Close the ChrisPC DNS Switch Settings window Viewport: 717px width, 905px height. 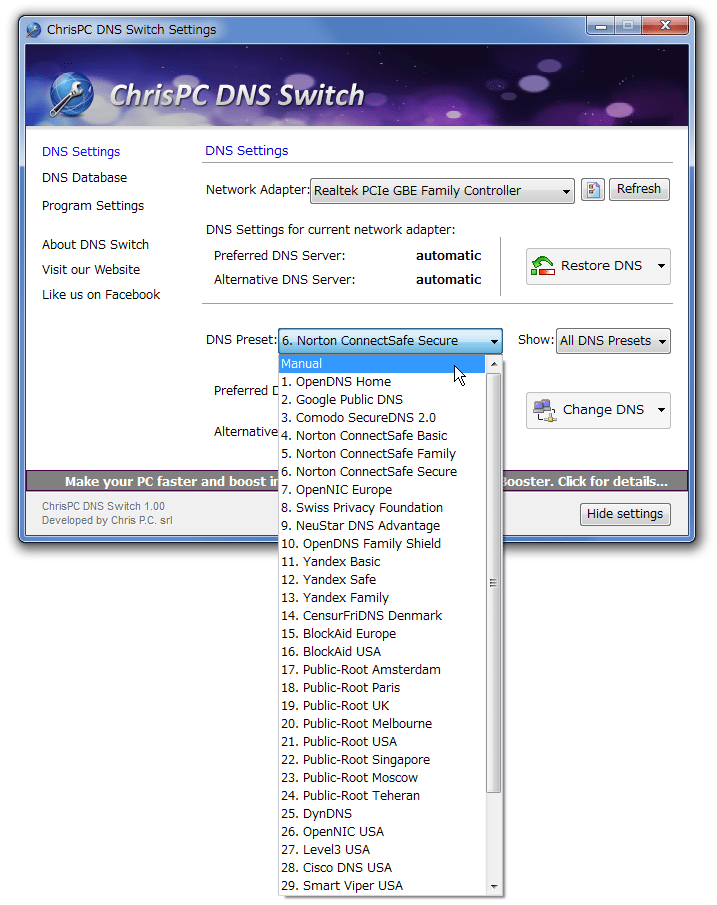pos(665,26)
